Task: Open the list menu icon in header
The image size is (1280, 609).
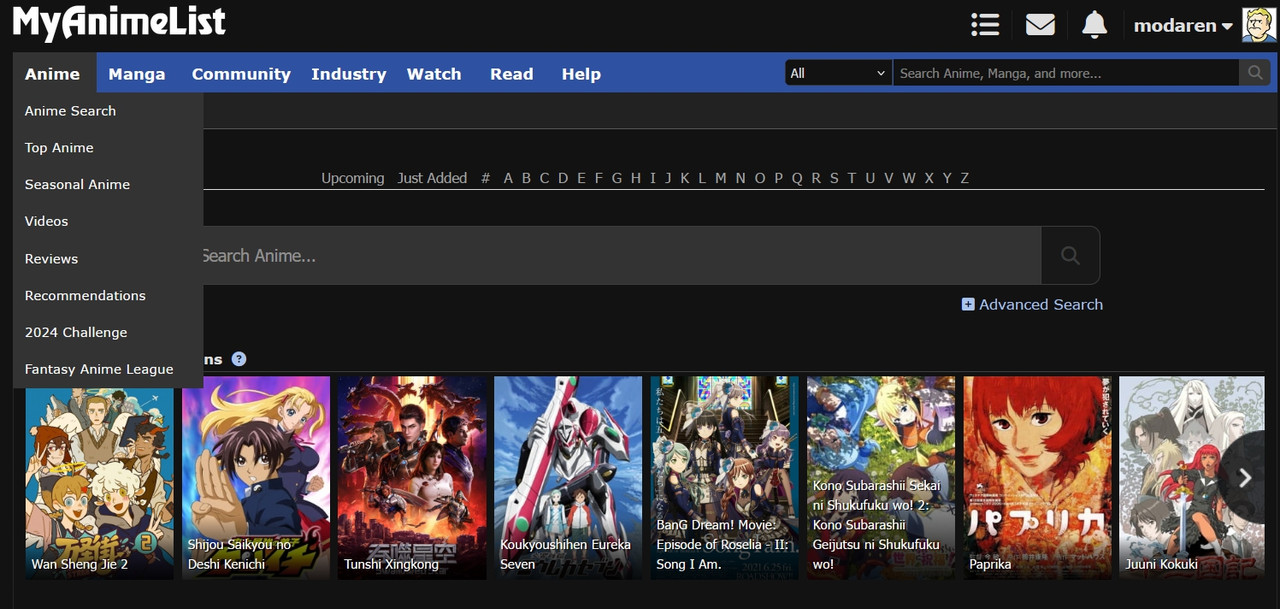Action: (985, 25)
